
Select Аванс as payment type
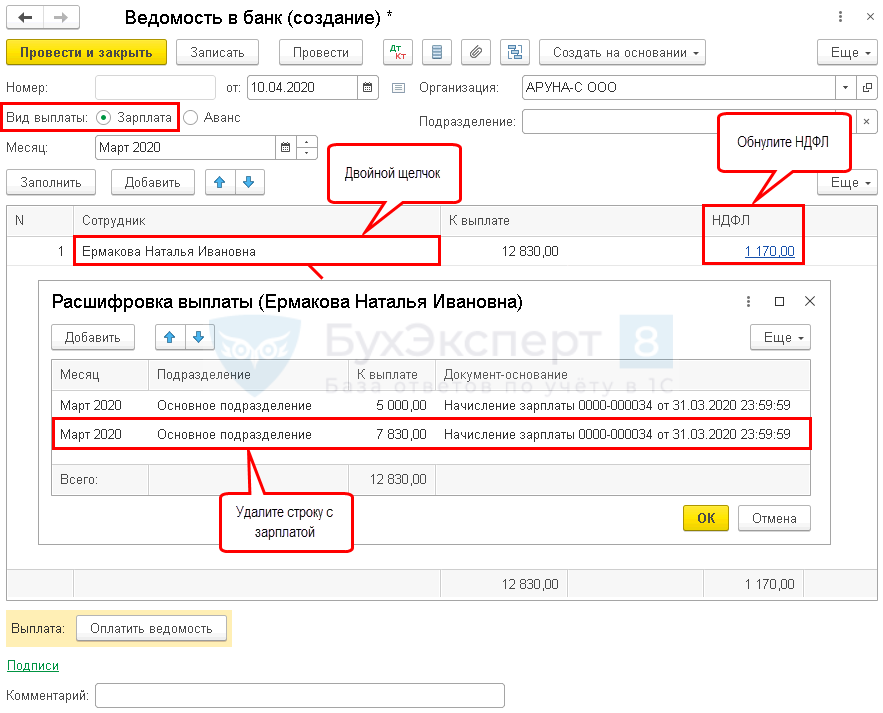pos(190,117)
